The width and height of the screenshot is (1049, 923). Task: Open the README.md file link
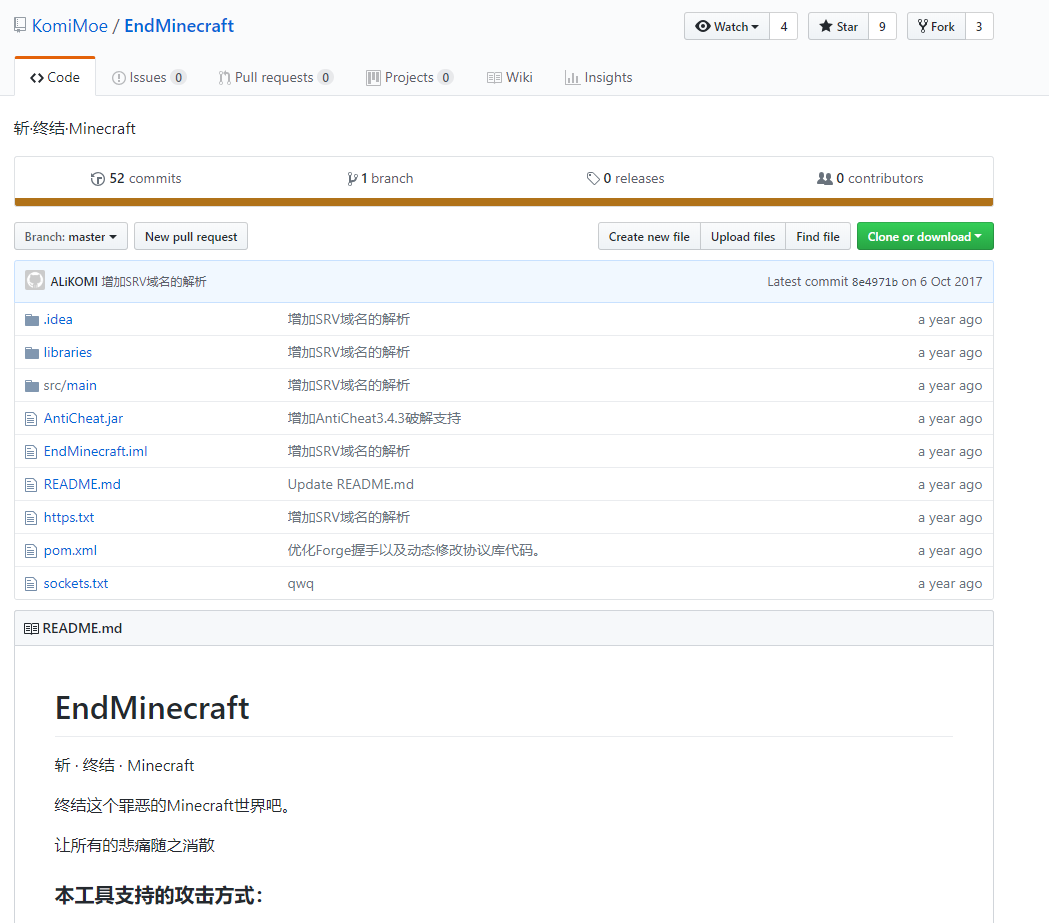point(82,485)
